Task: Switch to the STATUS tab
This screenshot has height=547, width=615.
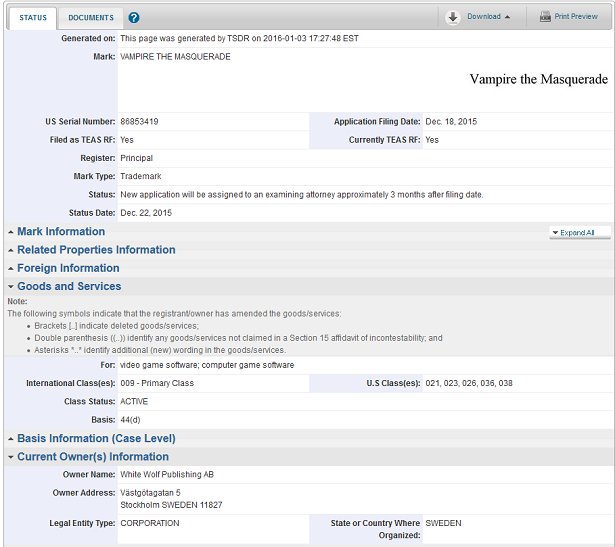Action: (x=33, y=18)
